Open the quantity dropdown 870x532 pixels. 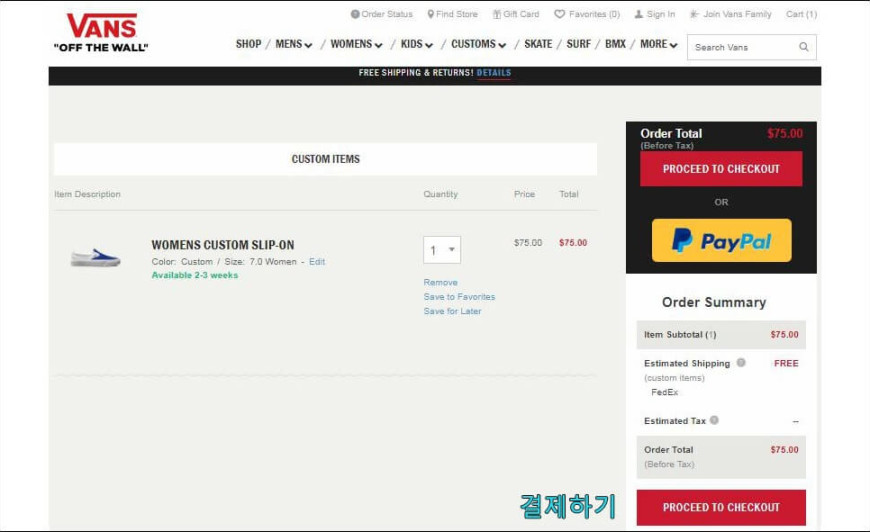[x=442, y=250]
